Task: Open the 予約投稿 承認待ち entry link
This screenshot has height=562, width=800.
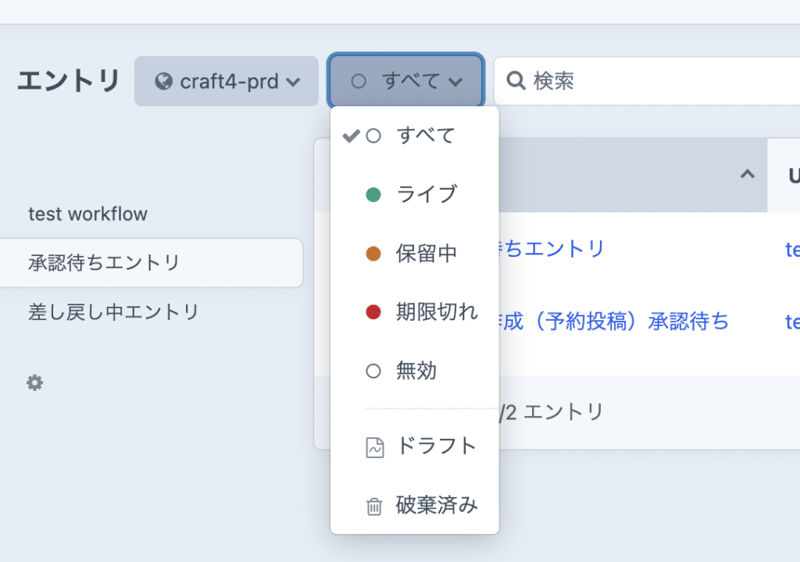Action: tap(614, 321)
